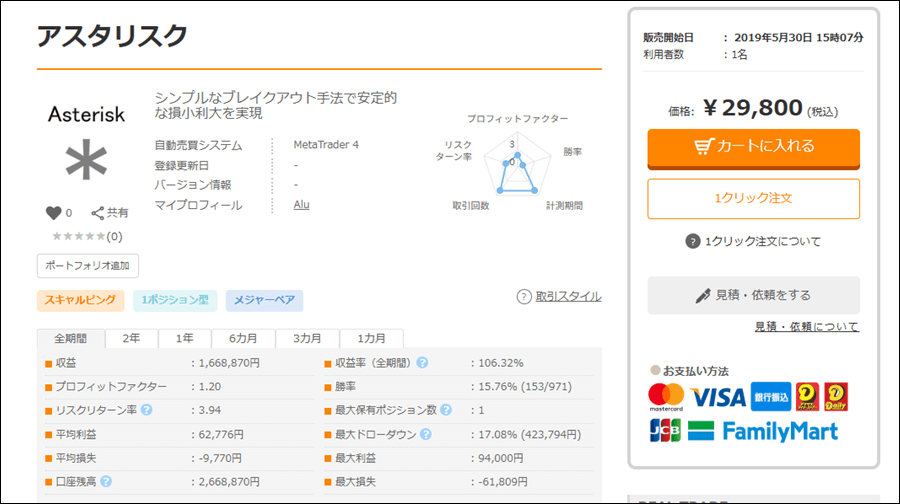Open the 見積・依頼について link

point(806,327)
